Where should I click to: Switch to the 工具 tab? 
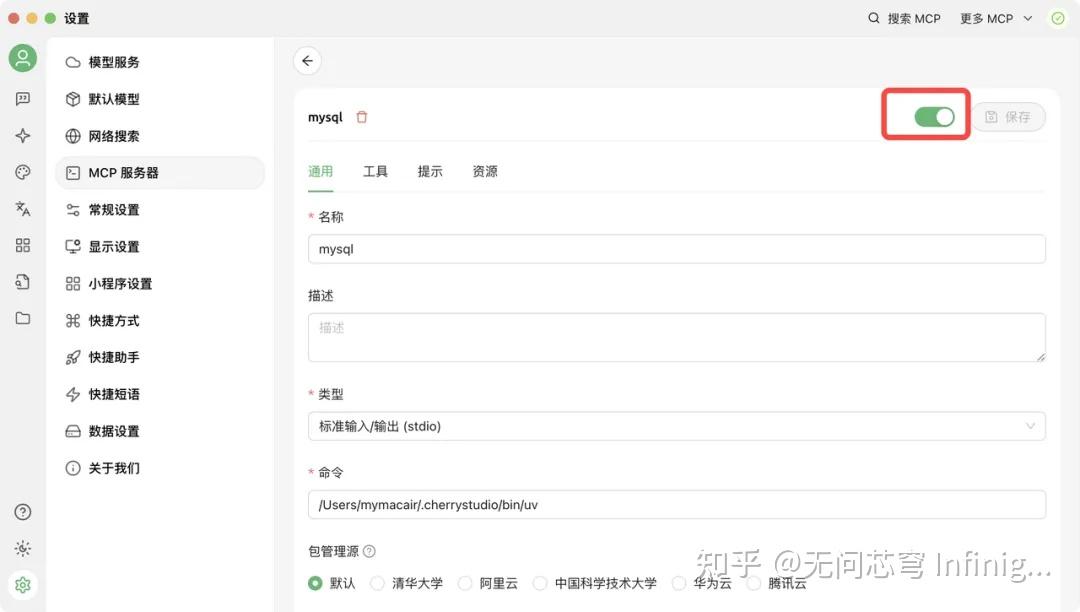coord(375,171)
